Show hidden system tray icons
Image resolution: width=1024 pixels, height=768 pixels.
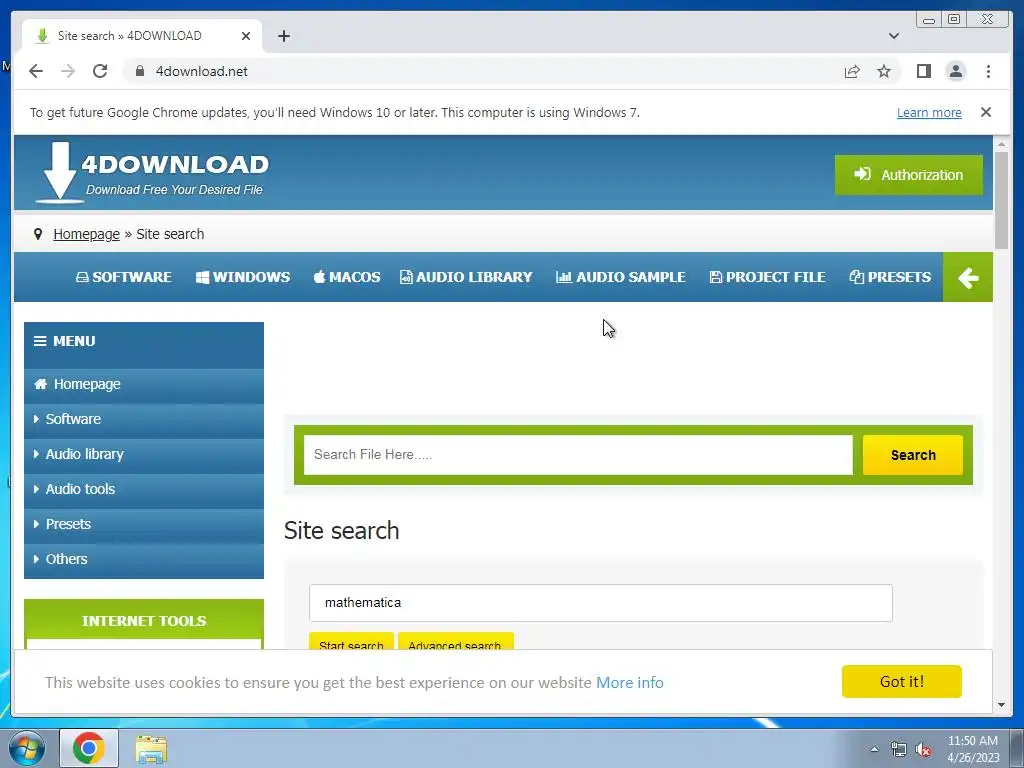[x=874, y=749]
